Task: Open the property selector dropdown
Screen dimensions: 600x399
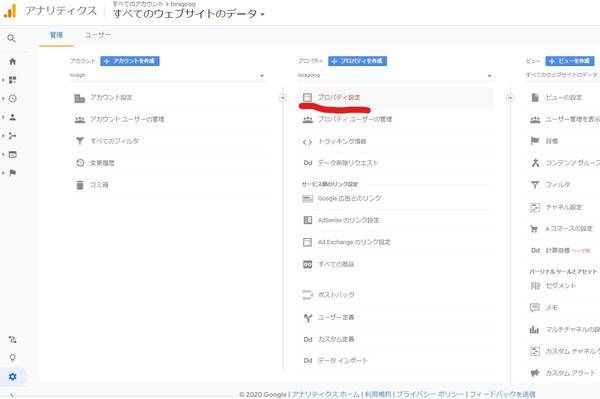Action: point(395,75)
